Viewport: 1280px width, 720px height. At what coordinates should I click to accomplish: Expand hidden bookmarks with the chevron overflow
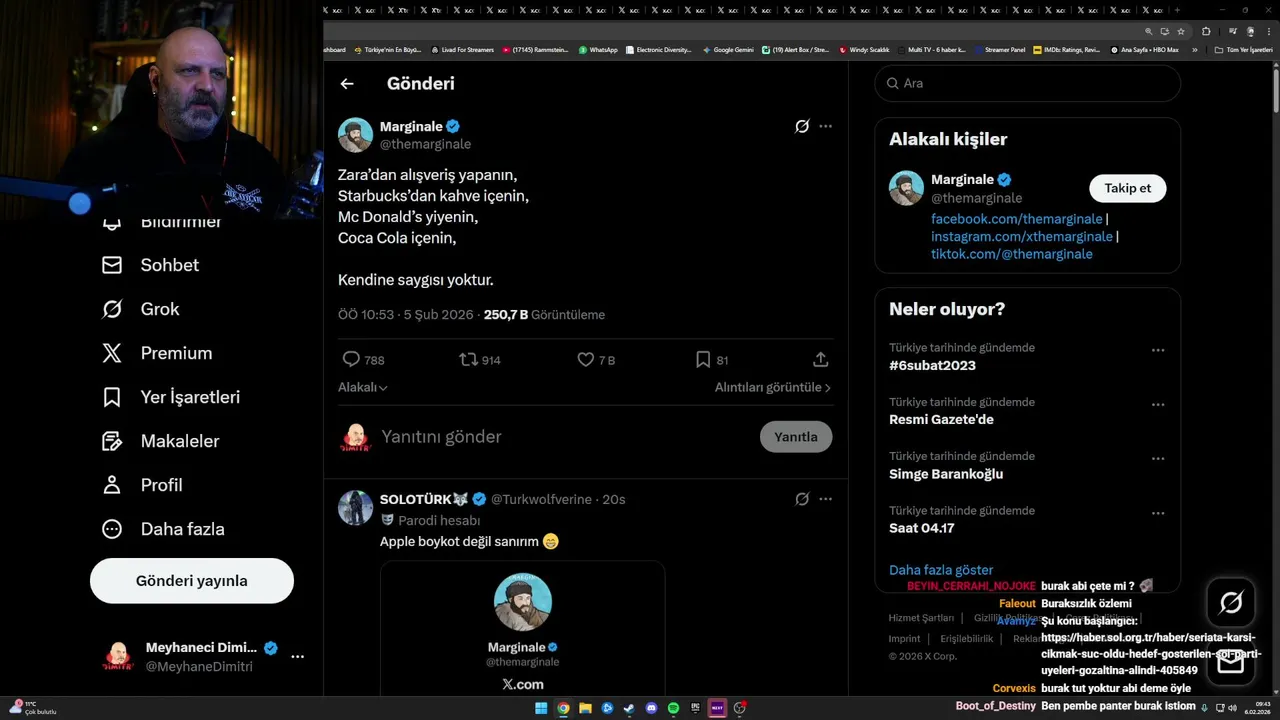click(1194, 49)
